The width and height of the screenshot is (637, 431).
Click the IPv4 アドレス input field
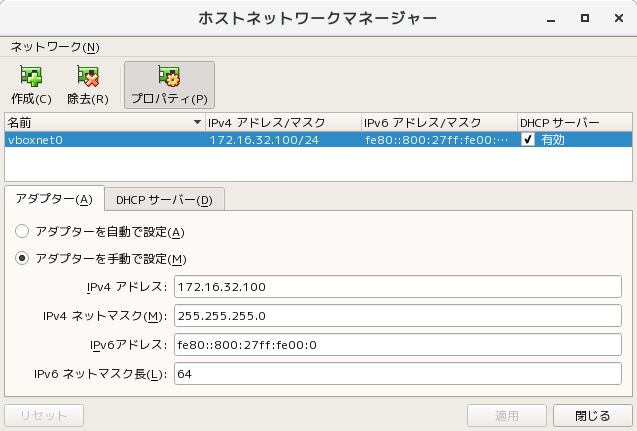click(x=398, y=287)
